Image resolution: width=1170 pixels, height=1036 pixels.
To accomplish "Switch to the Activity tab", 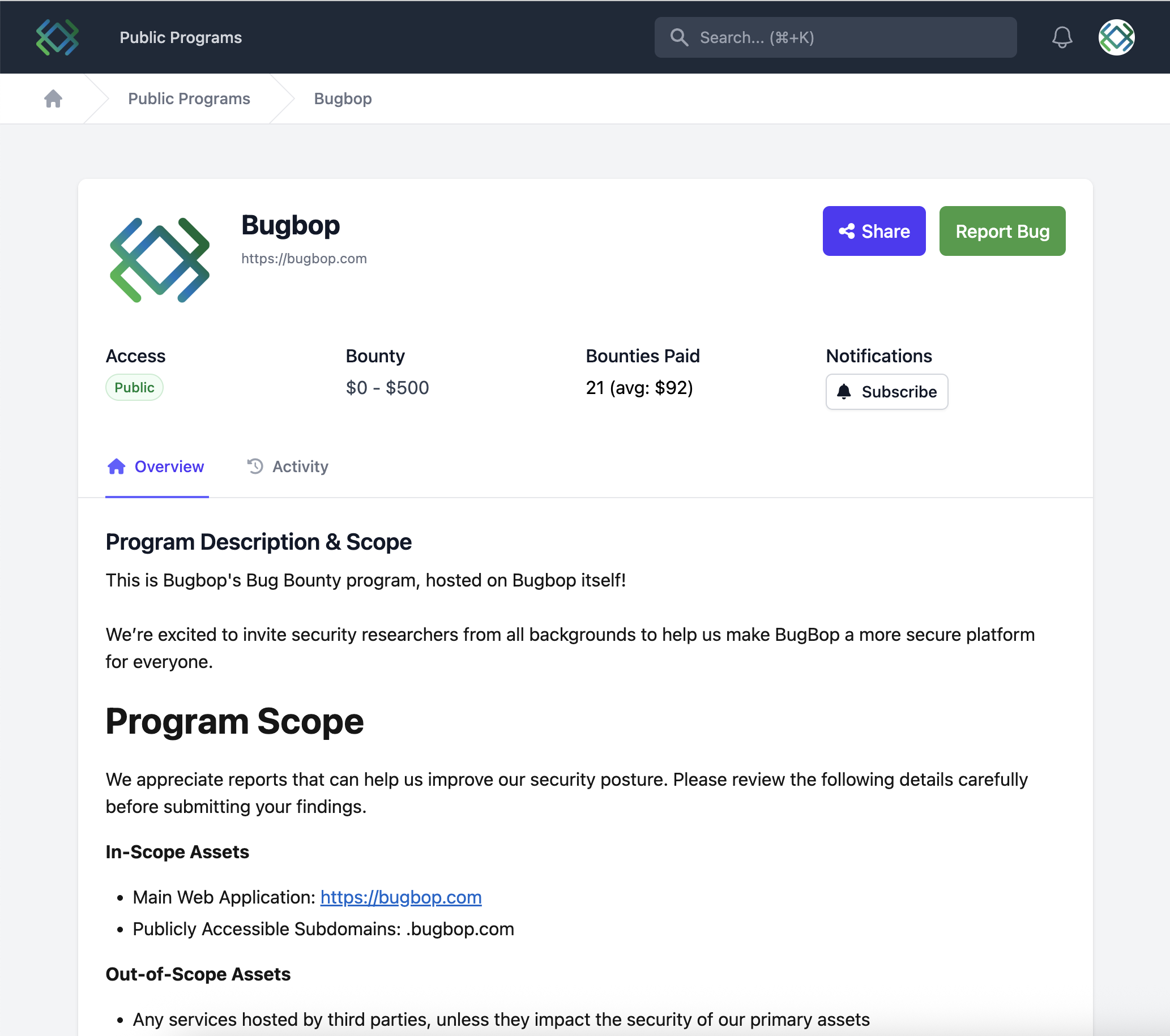I will (x=300, y=466).
